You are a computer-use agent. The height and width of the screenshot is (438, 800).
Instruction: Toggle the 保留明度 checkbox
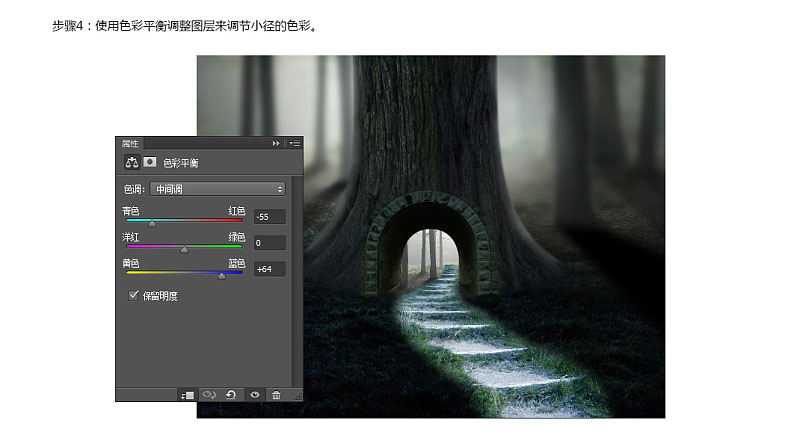click(x=133, y=295)
